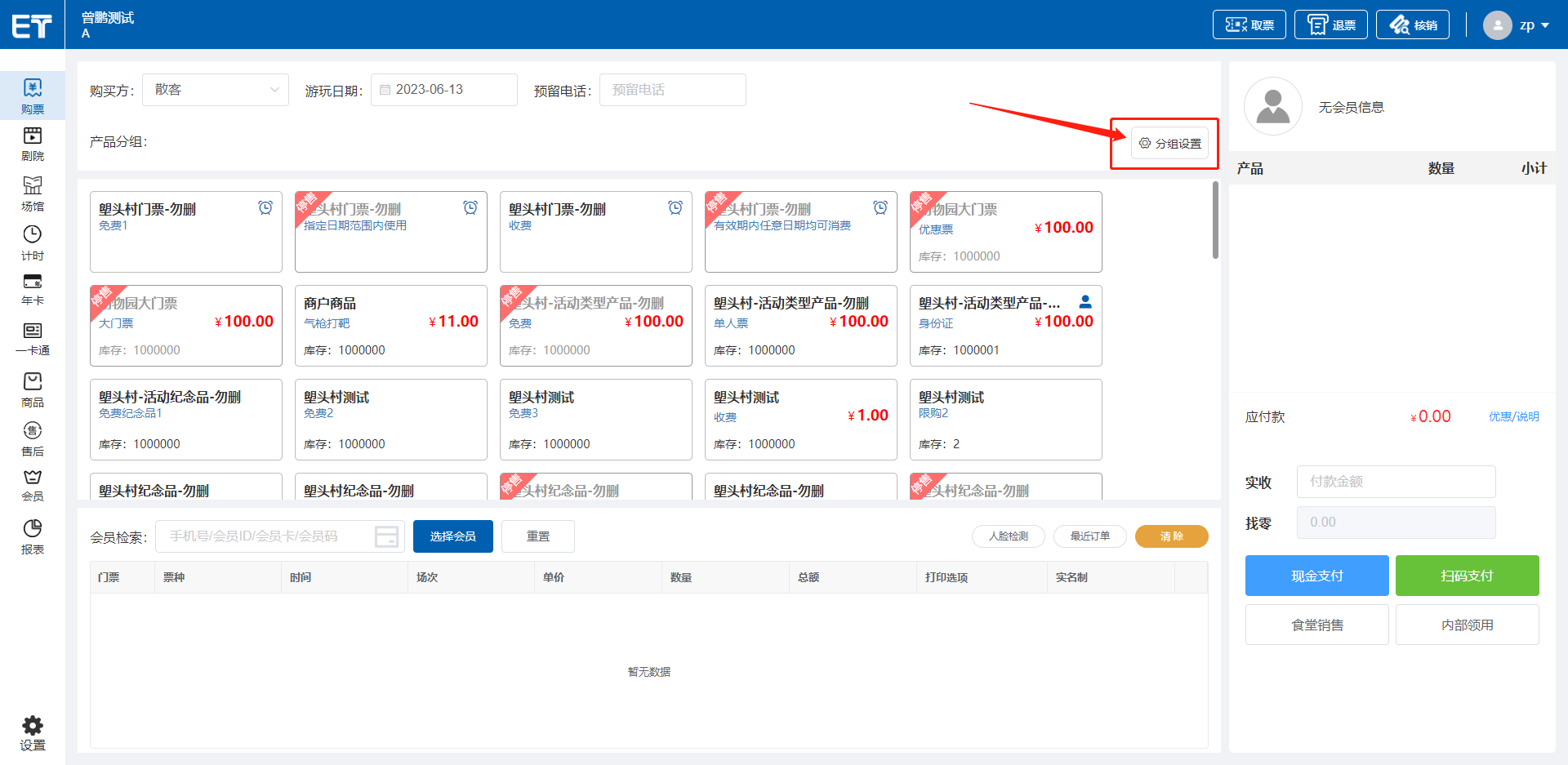Screen dimensions: 1568x765
Task: Open 分组设置 group settings
Action: [x=1169, y=144]
